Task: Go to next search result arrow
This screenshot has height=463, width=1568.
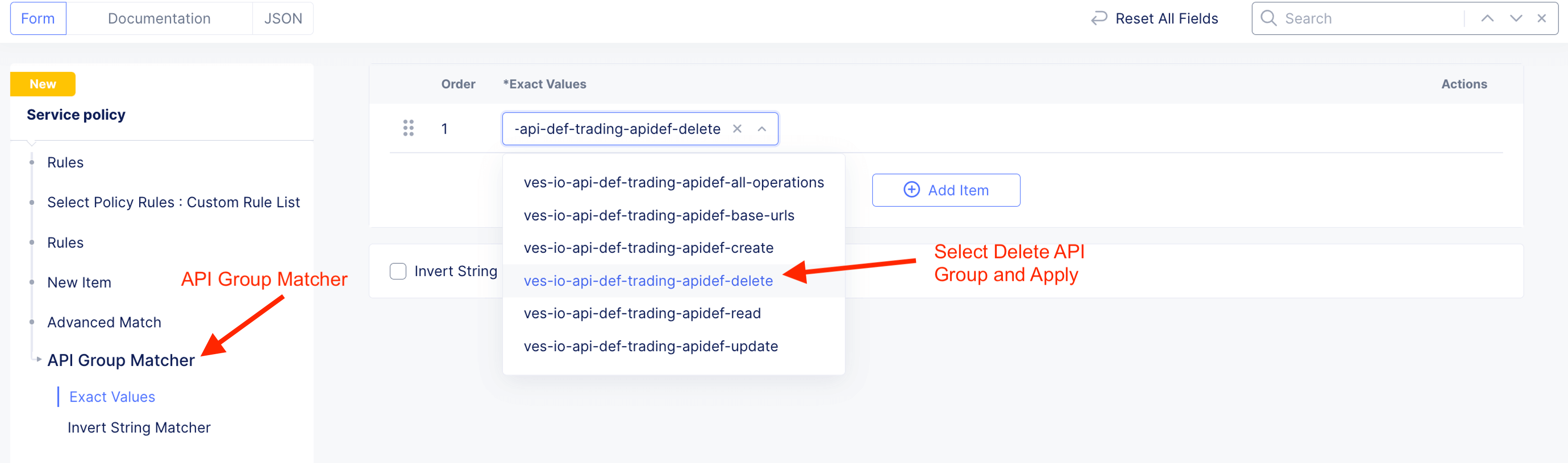Action: click(1516, 18)
